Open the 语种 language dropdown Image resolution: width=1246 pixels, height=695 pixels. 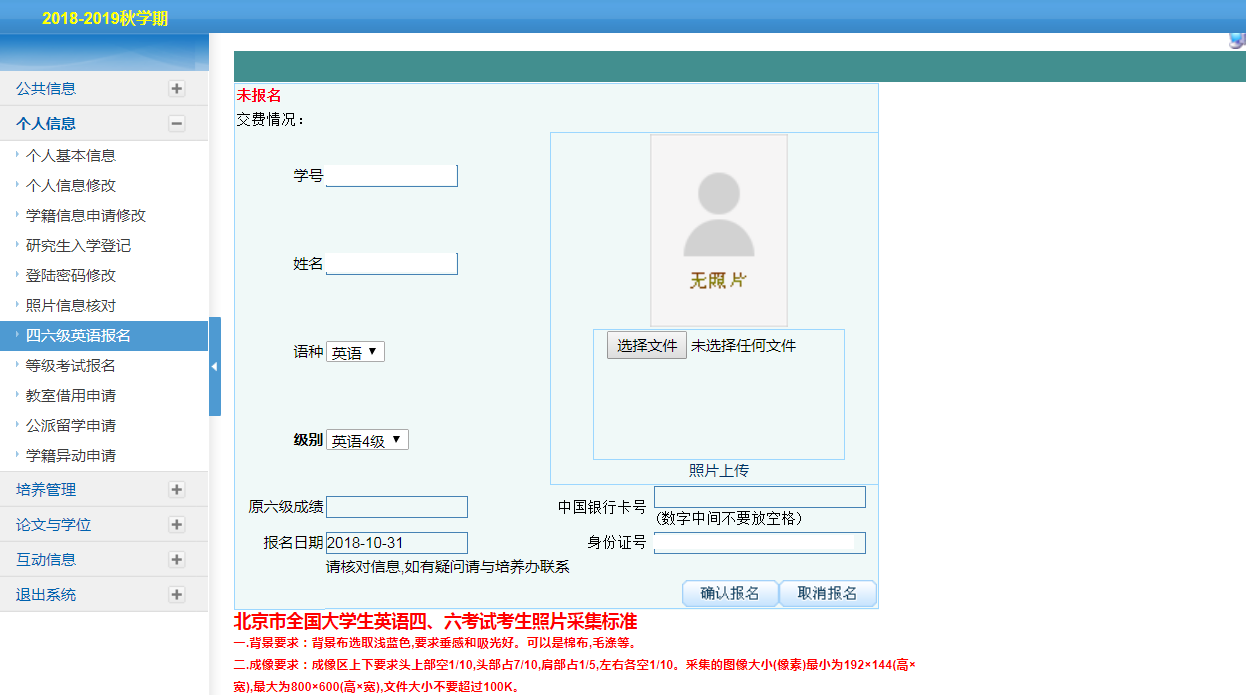click(355, 352)
